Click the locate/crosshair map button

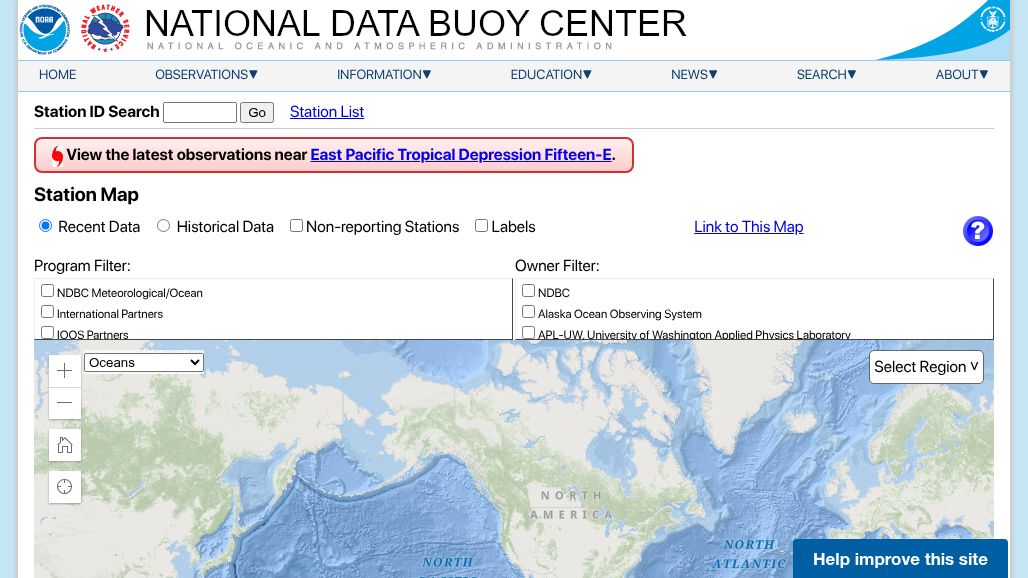64,487
